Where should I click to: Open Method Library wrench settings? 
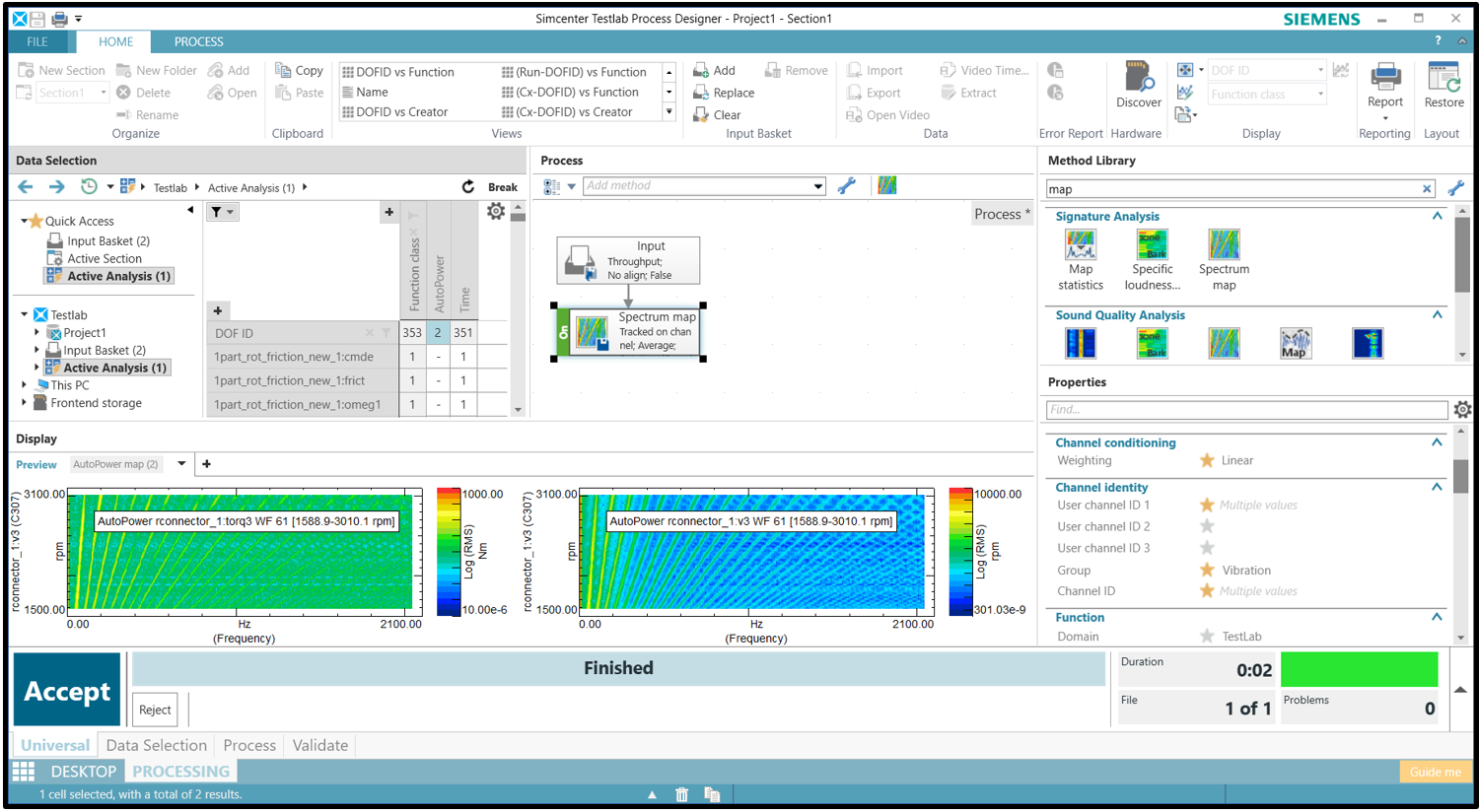tap(1455, 188)
